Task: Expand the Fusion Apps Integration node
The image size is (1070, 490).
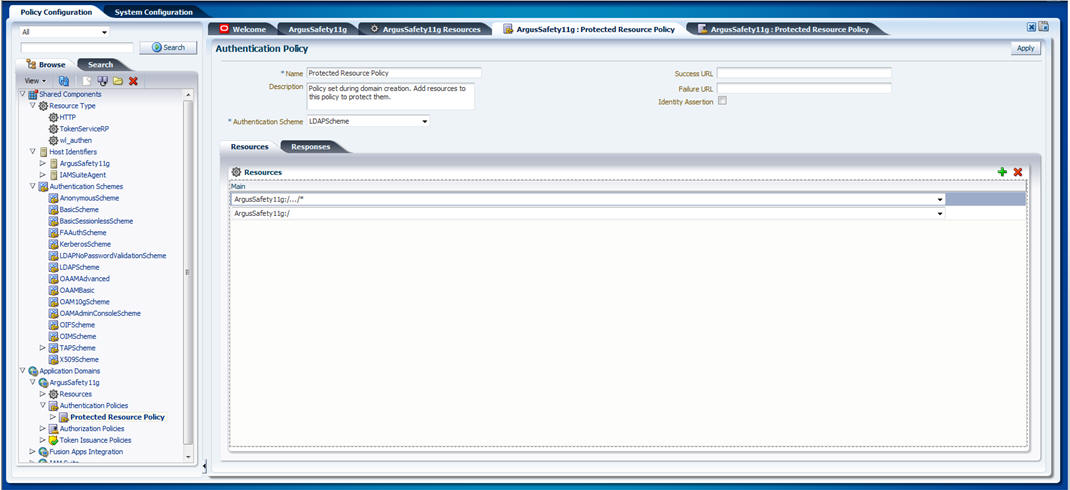Action: tap(33, 452)
